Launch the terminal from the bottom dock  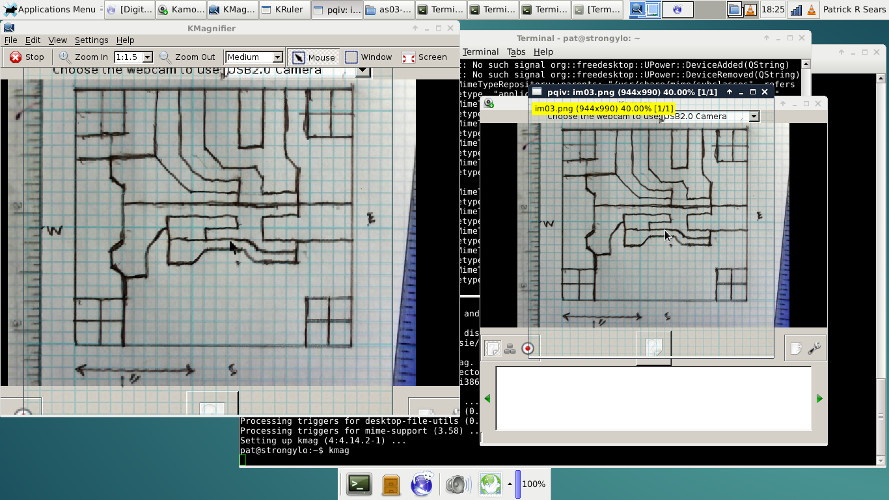[359, 484]
